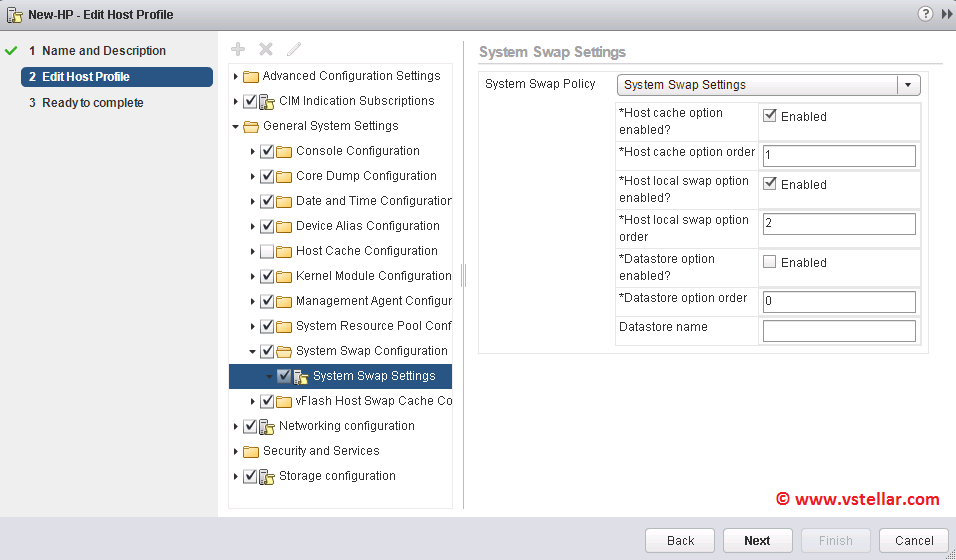Select step 3 Ready to complete
The height and width of the screenshot is (560, 956).
(92, 103)
